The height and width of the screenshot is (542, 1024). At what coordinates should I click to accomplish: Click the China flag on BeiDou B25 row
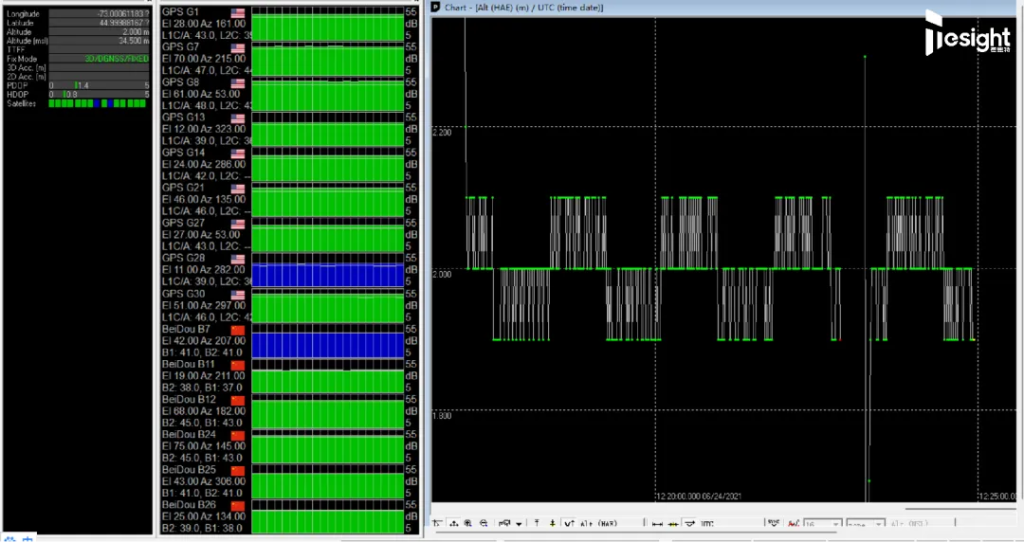(x=238, y=471)
